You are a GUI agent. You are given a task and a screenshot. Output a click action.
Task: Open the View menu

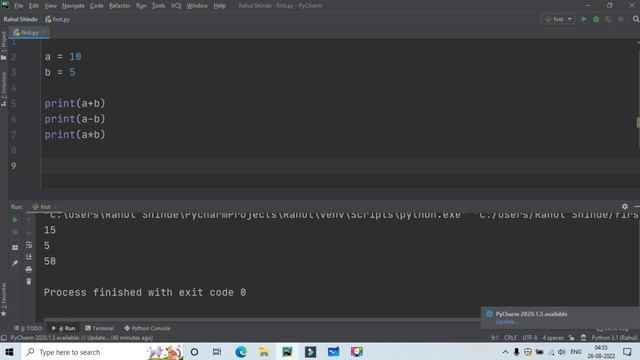(x=50, y=6)
